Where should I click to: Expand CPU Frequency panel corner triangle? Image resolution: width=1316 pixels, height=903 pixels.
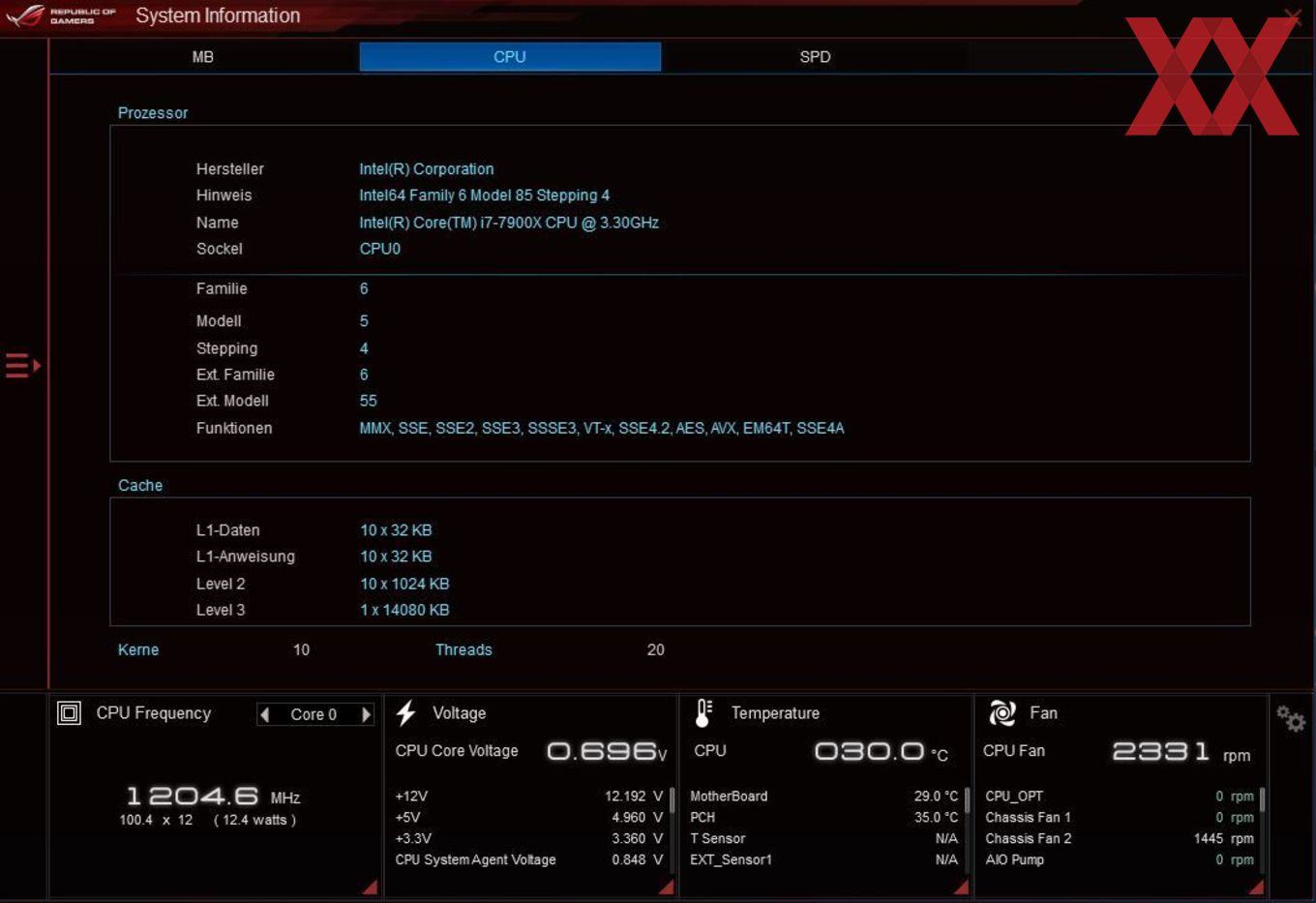pyautogui.click(x=370, y=887)
